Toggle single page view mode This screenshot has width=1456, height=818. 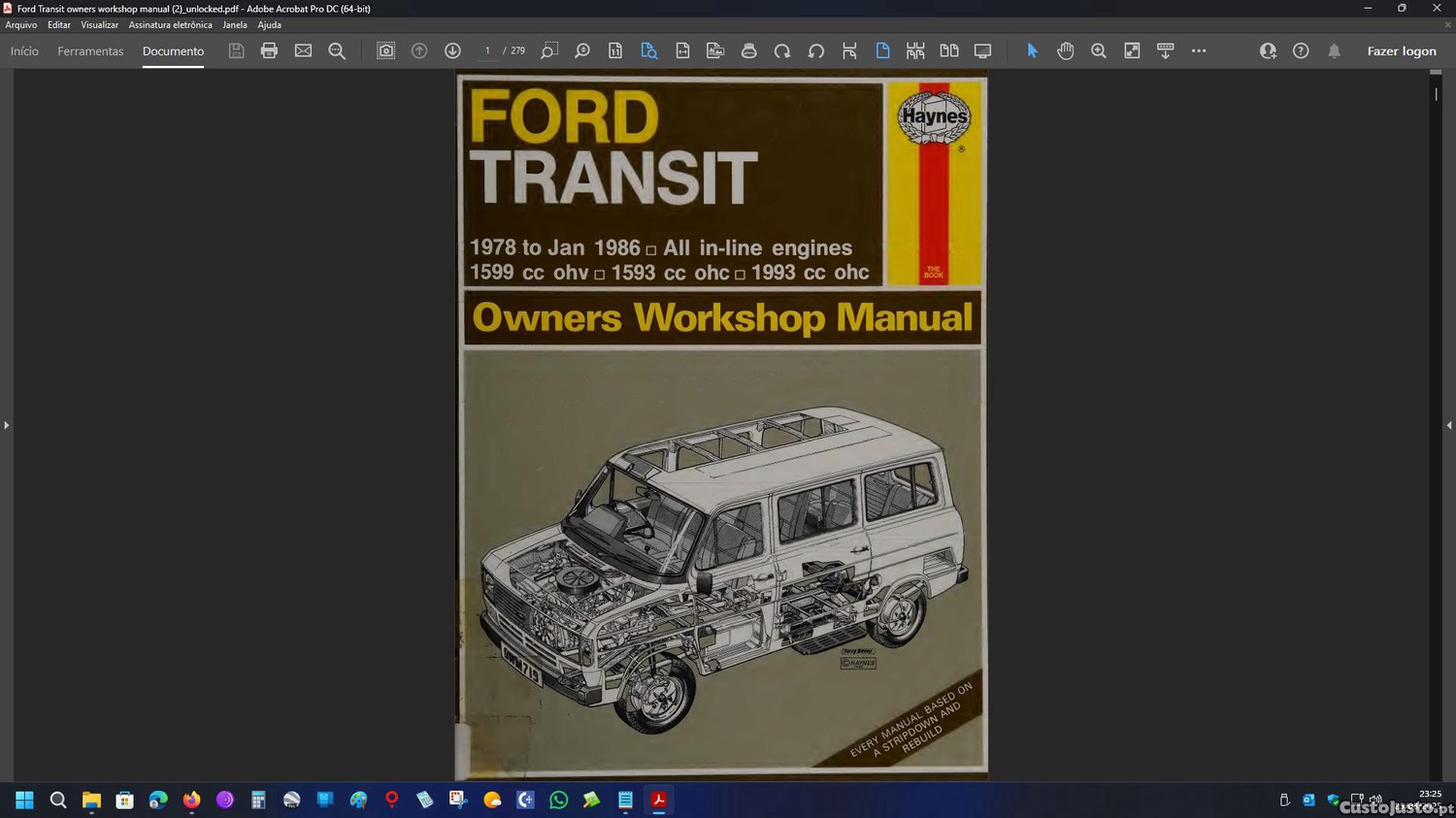pos(882,50)
